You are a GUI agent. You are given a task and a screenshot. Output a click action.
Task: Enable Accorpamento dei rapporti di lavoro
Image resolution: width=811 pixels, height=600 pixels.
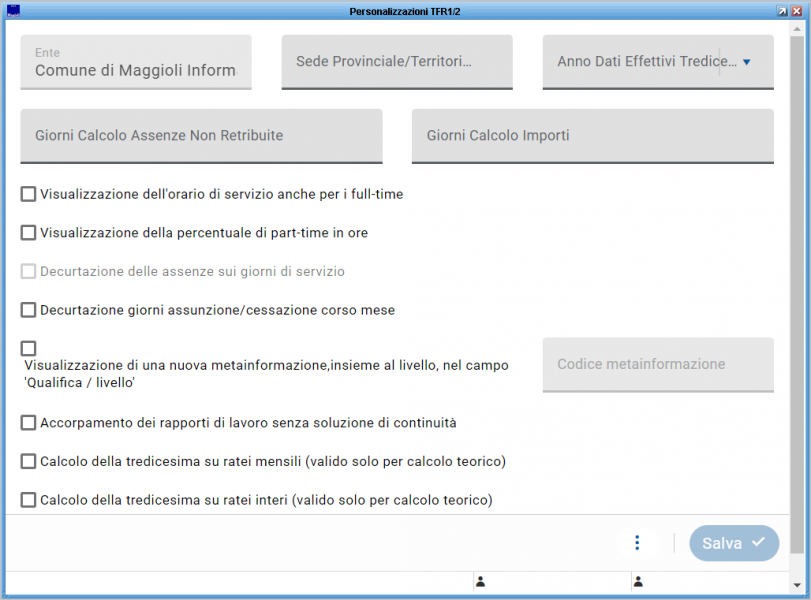28,423
